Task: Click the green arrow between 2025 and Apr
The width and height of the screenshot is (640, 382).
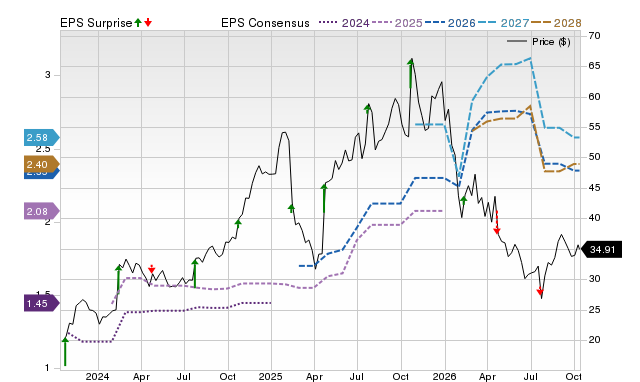Action: tap(291, 209)
